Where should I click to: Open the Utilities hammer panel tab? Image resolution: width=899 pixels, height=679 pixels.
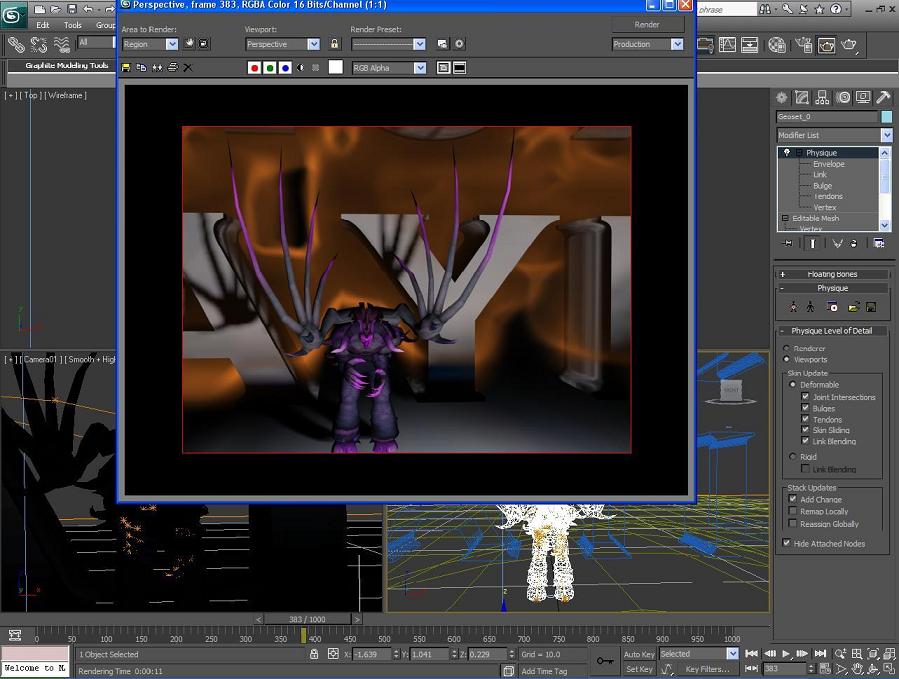[884, 97]
